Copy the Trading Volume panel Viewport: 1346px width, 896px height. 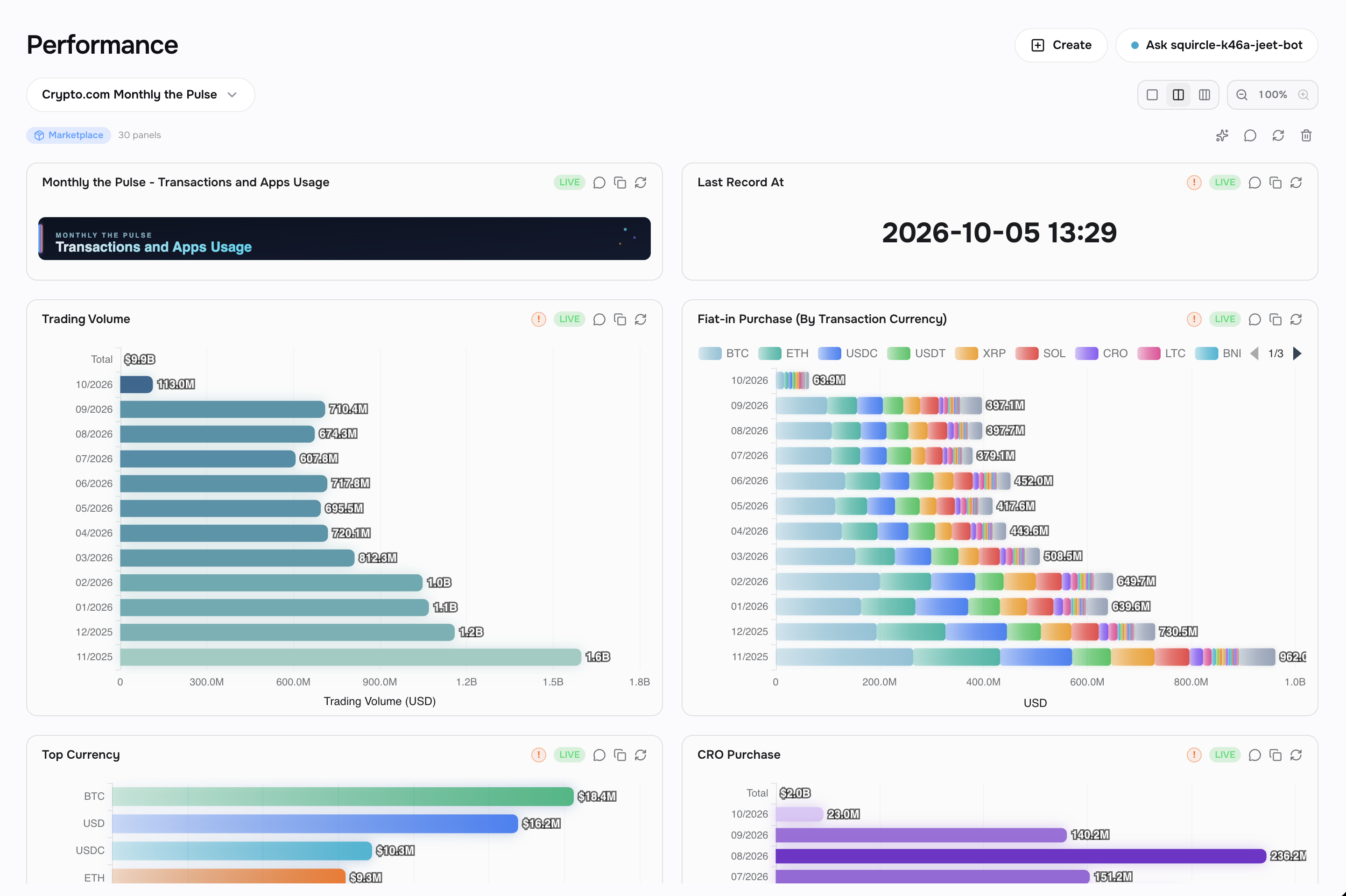pos(620,319)
